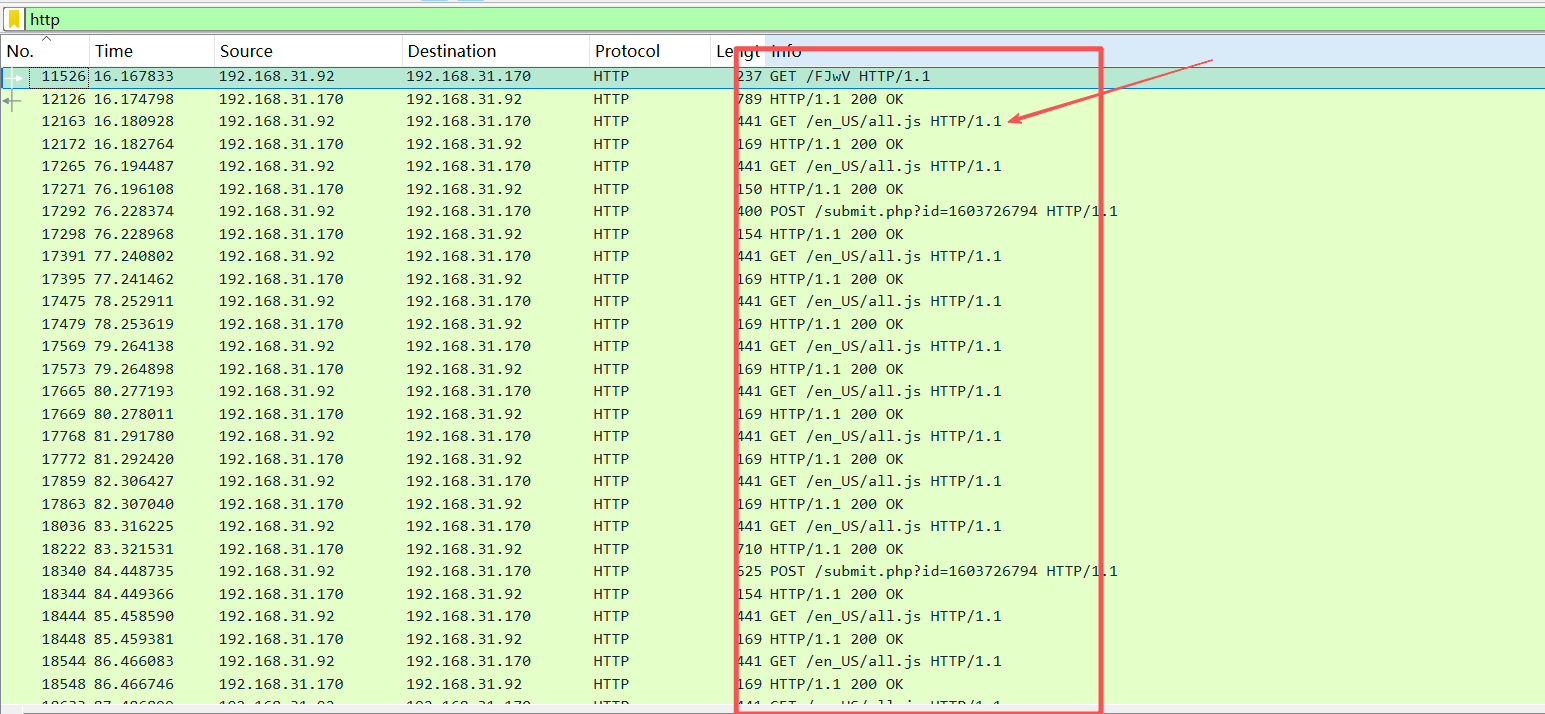The height and width of the screenshot is (714, 1545).
Task: Select POST /submit.php info in packet 17292
Action: coord(944,211)
